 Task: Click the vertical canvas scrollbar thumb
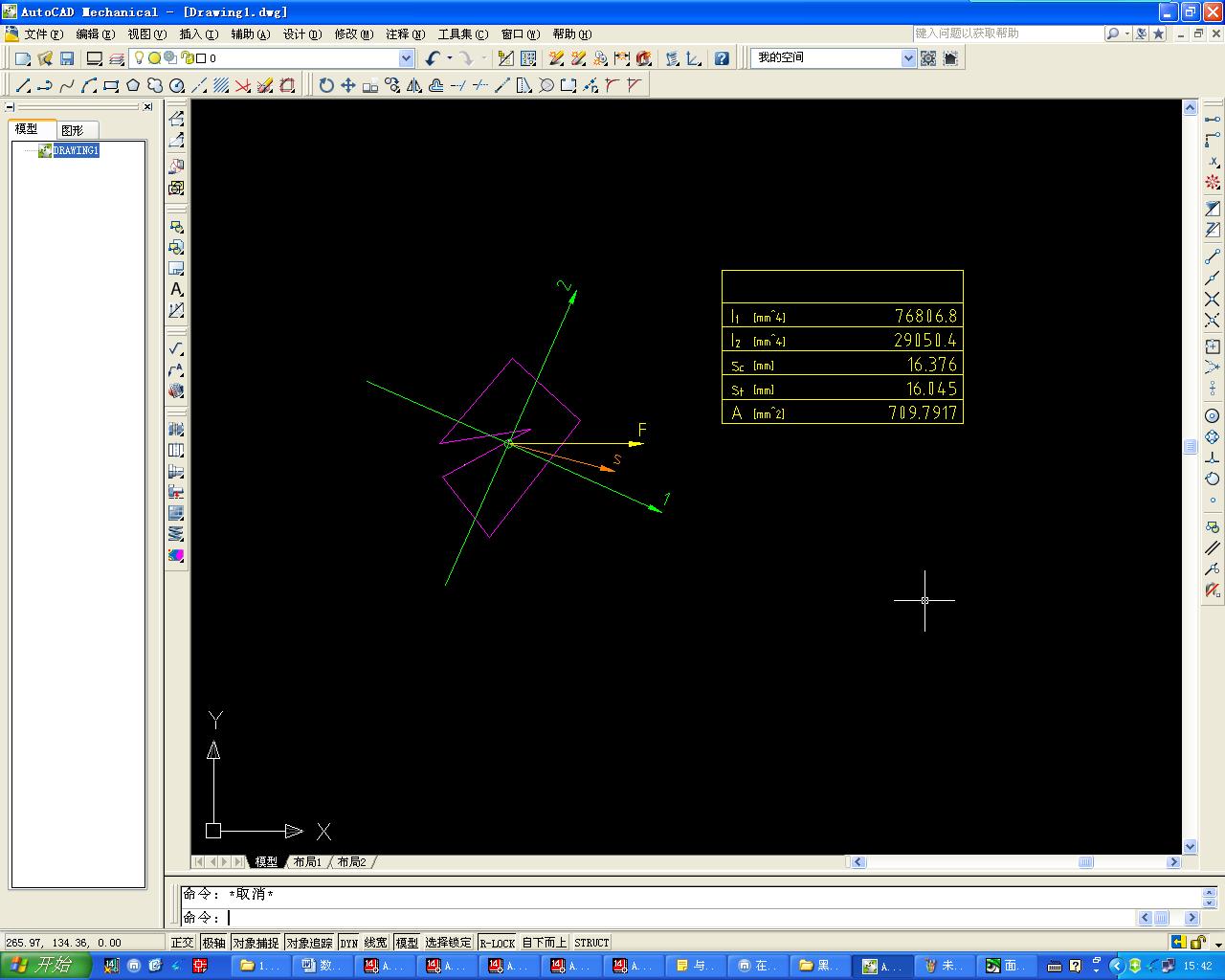1191,447
